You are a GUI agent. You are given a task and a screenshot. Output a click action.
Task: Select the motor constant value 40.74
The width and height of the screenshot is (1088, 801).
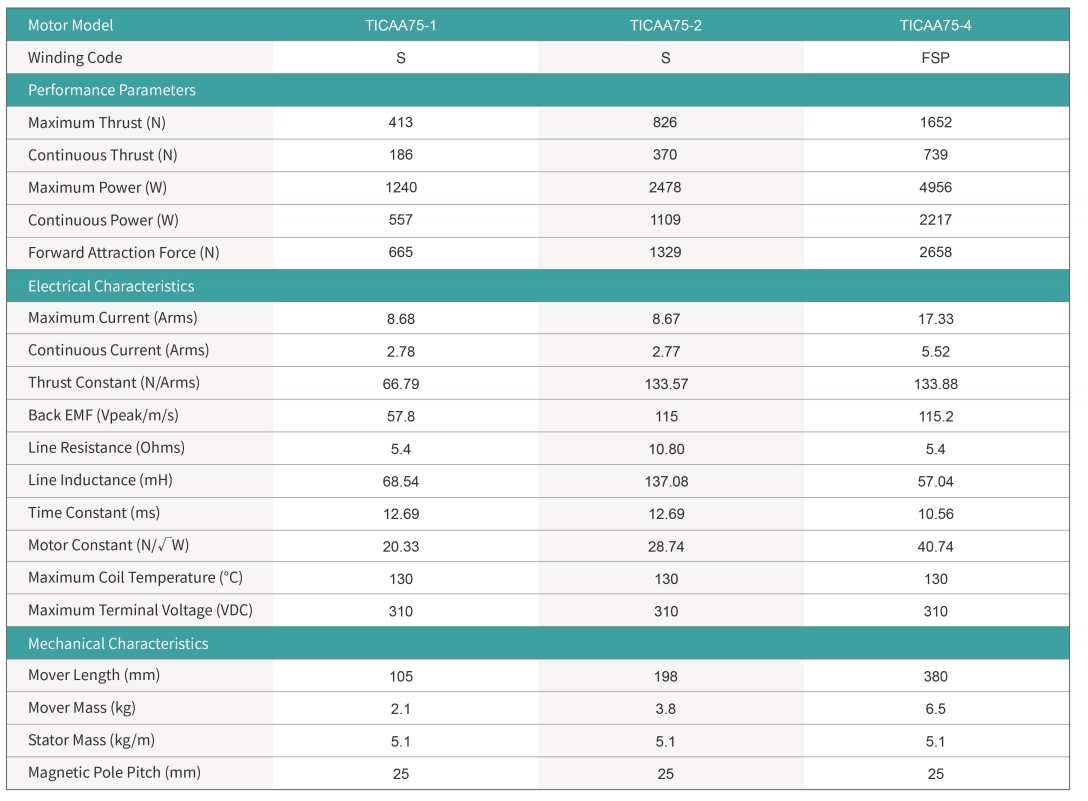click(935, 546)
